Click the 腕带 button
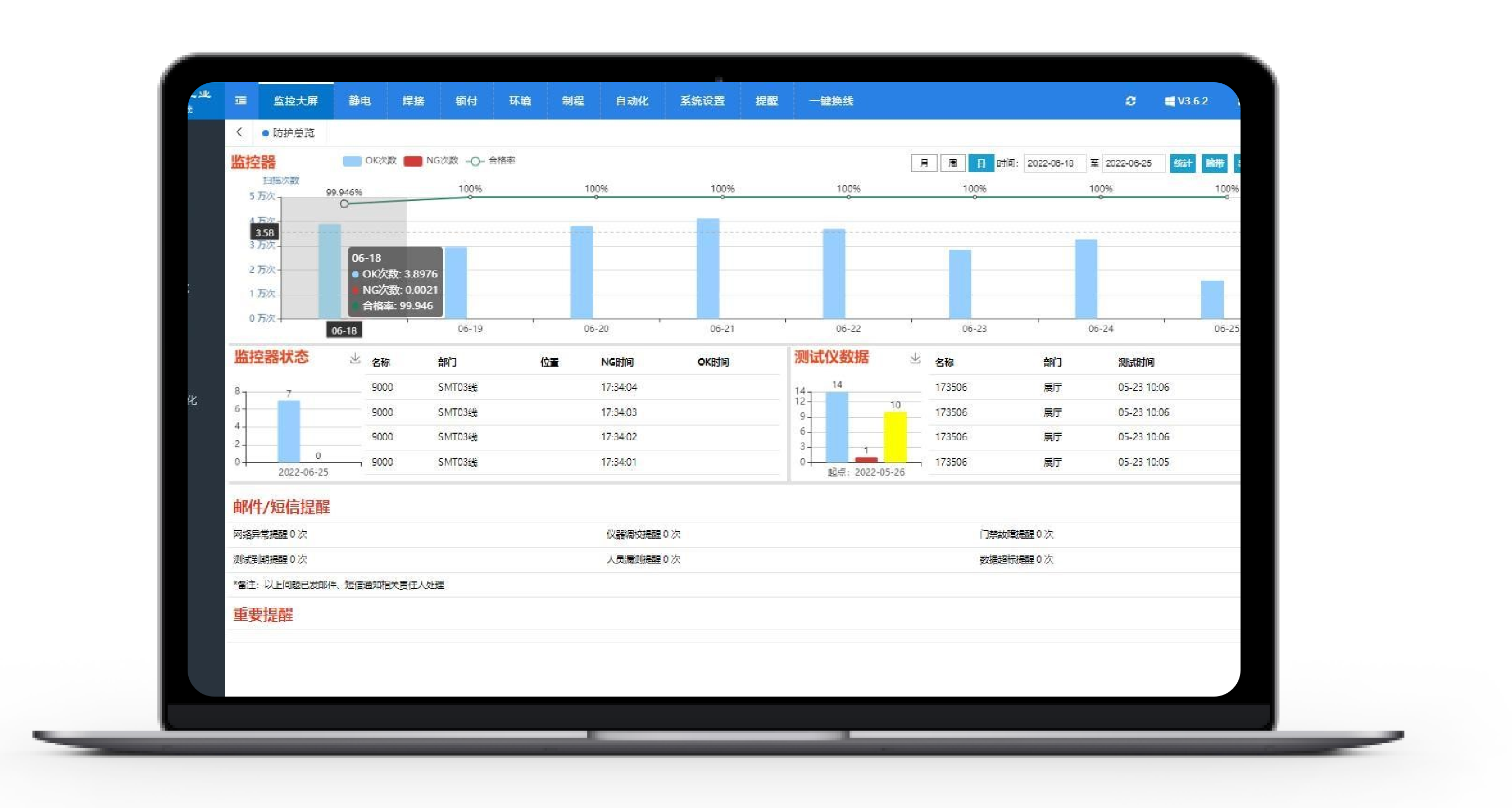 (x=1215, y=163)
